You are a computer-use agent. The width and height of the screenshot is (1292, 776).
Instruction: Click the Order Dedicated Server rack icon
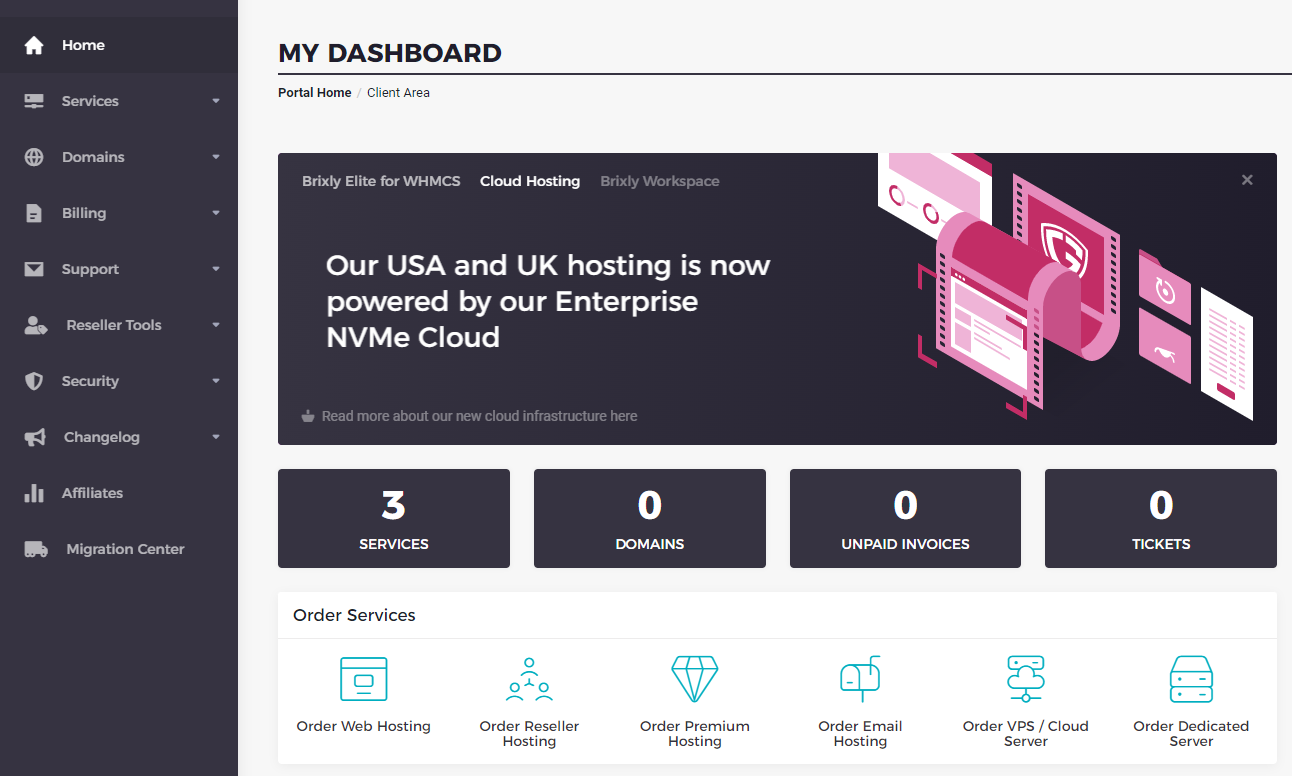coord(1191,679)
